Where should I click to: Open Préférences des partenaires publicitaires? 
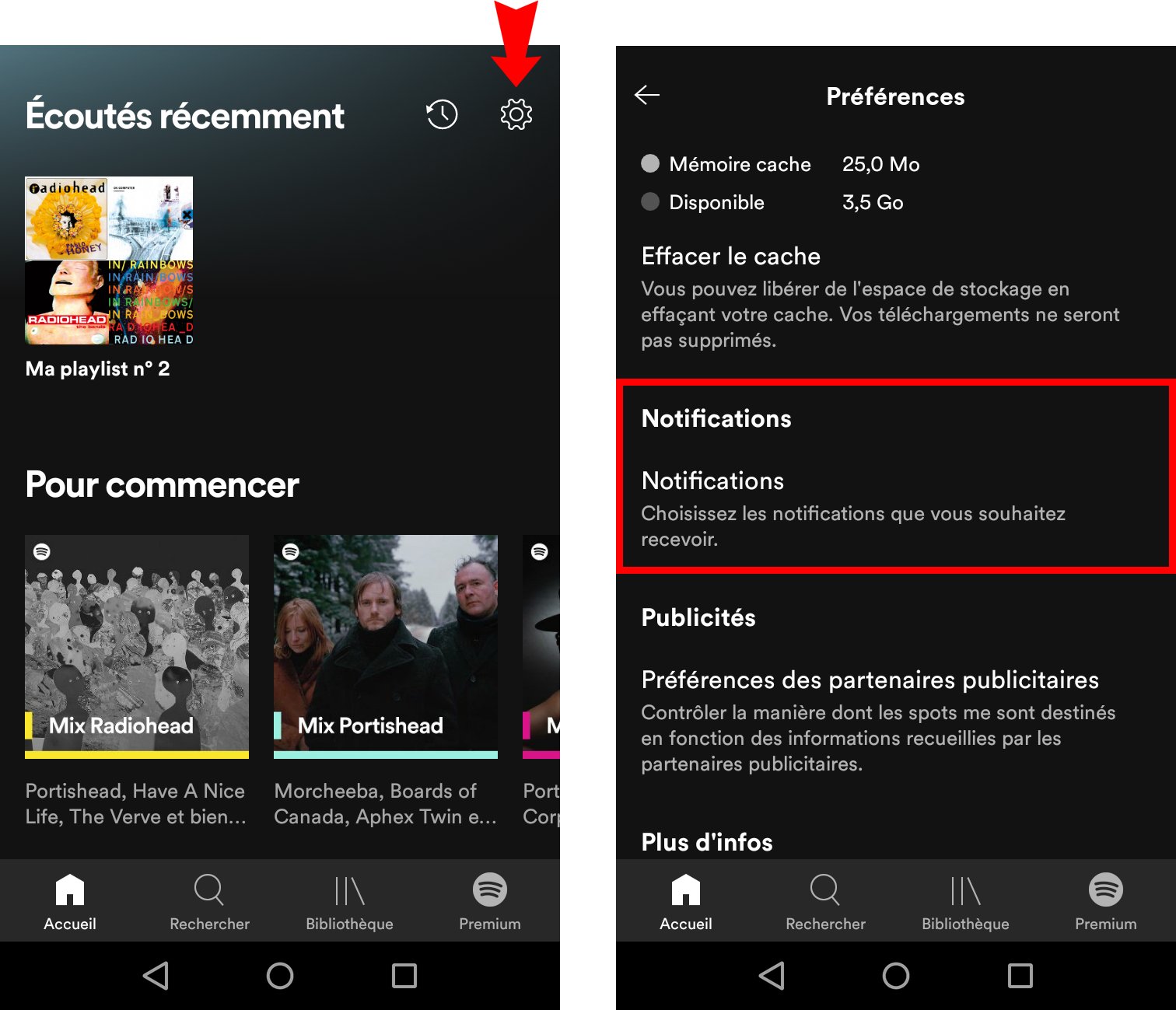869,680
